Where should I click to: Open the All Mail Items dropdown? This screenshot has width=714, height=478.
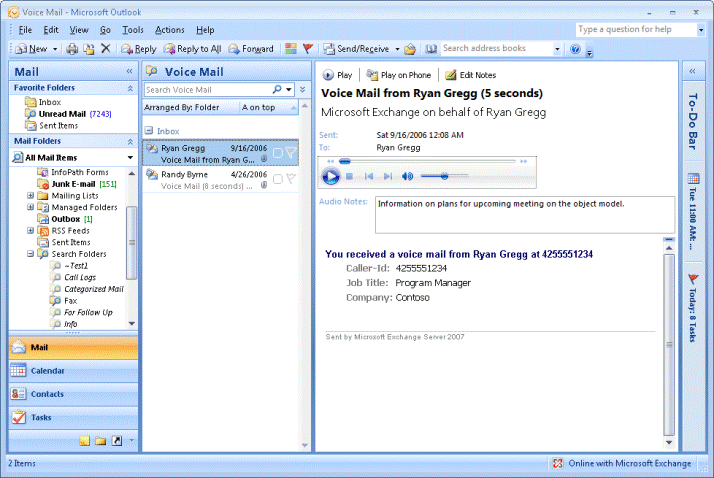tap(130, 158)
